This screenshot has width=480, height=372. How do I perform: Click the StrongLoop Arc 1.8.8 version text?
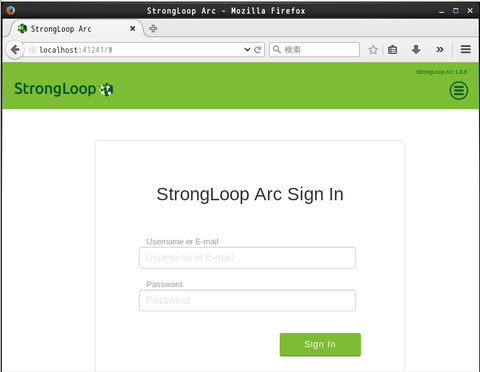pos(441,72)
